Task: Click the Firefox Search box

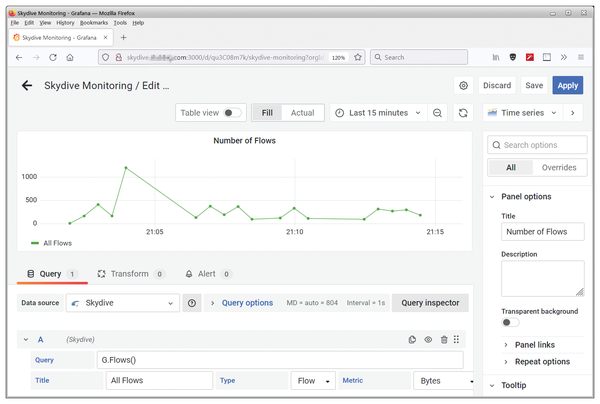Action: click(x=419, y=57)
